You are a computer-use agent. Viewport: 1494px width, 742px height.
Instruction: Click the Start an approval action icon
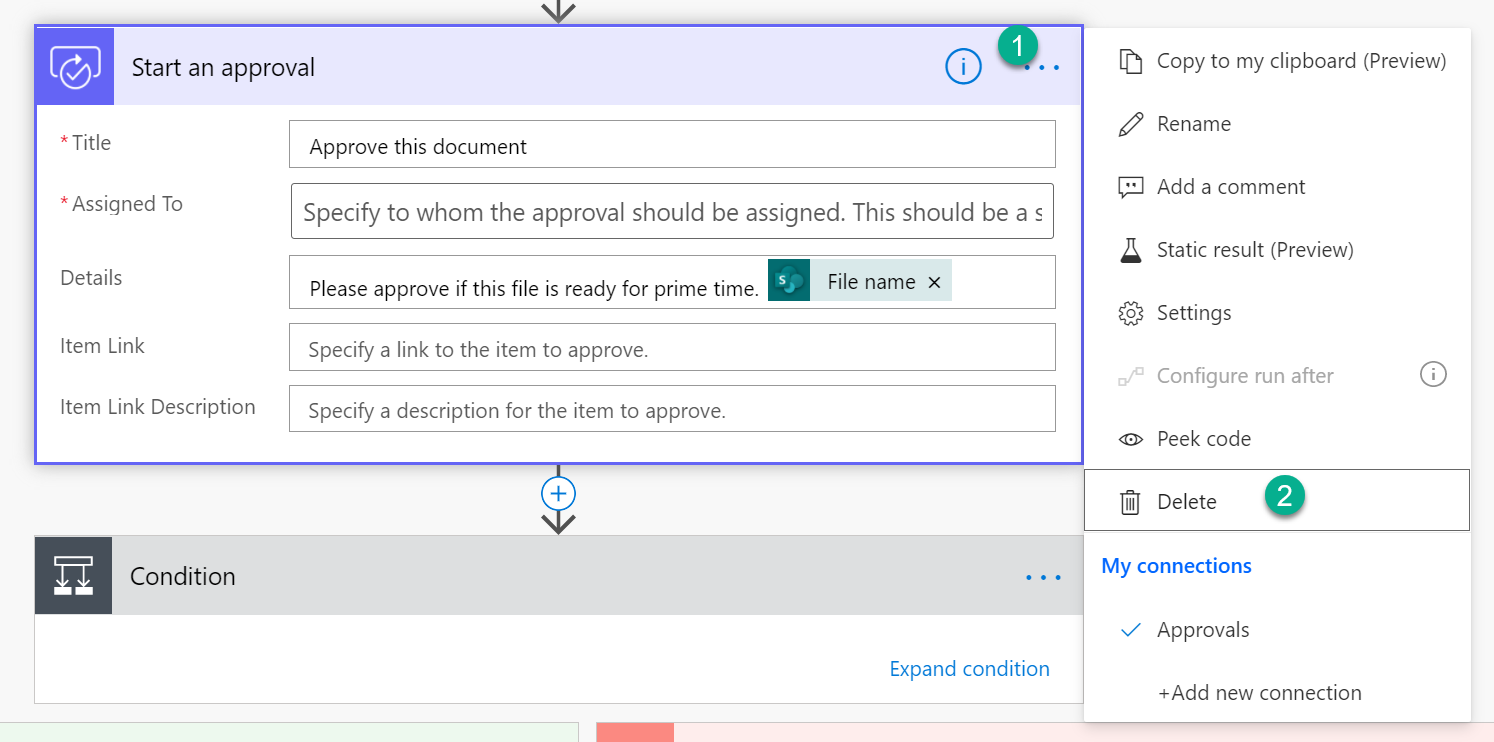[75, 66]
